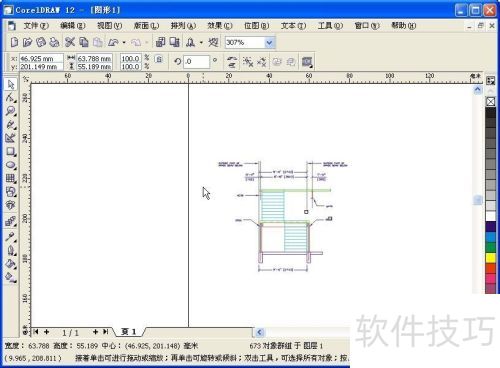500x368 pixels.
Task: Select the Interactive Blend tool
Action: point(11,221)
